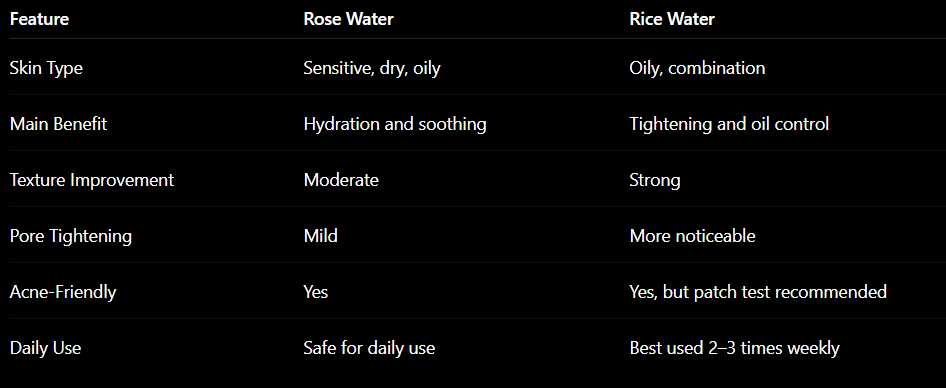Click the 'Safe for daily use' cell
The image size is (946, 388).
pyautogui.click(x=369, y=349)
